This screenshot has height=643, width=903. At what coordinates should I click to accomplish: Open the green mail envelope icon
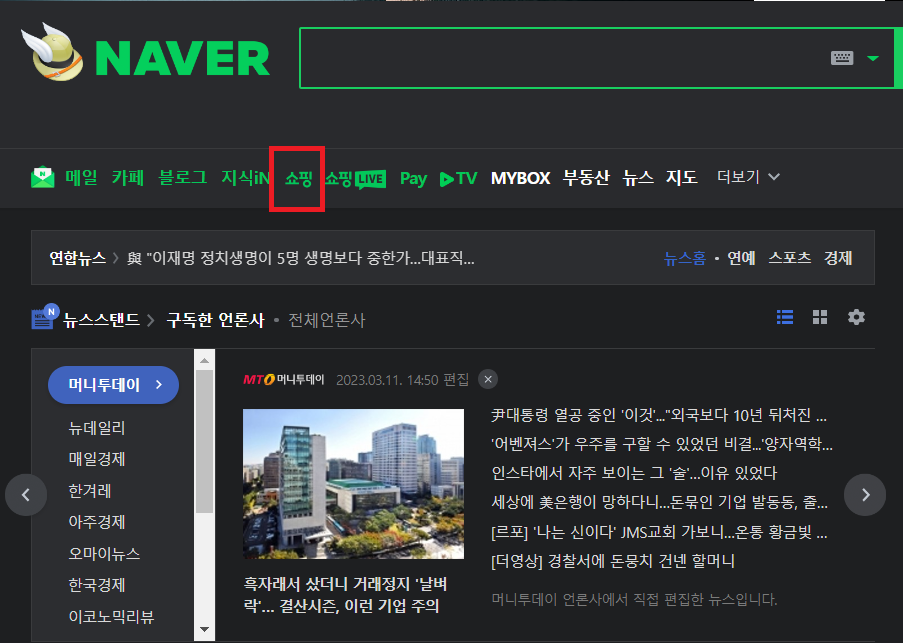pyautogui.click(x=43, y=177)
